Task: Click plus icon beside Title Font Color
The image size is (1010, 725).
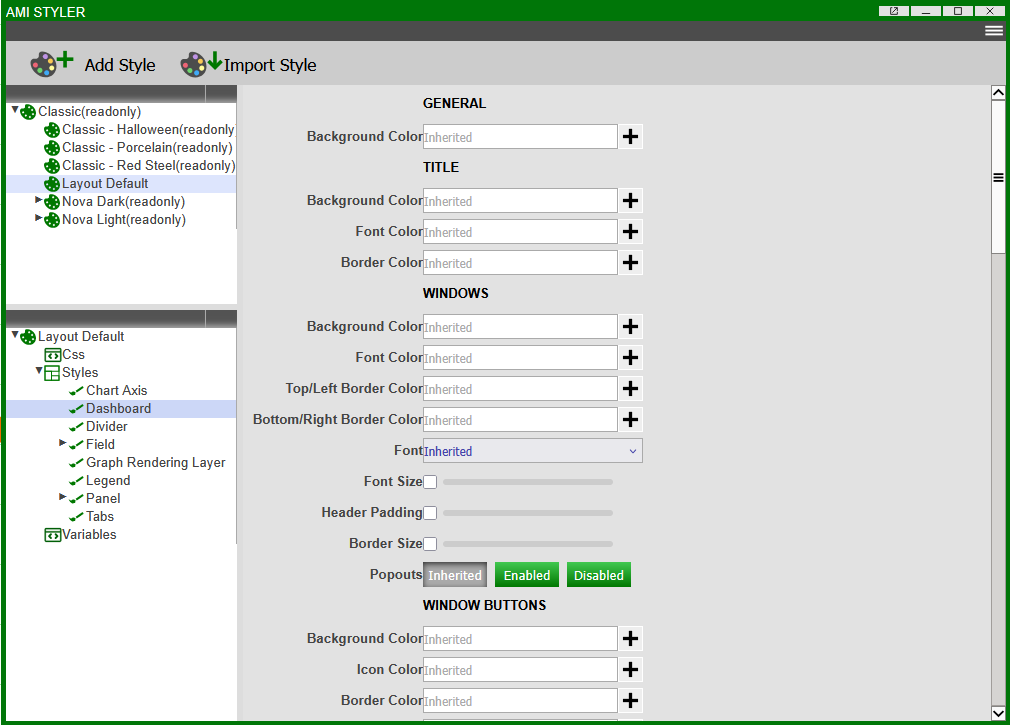Action: click(630, 232)
